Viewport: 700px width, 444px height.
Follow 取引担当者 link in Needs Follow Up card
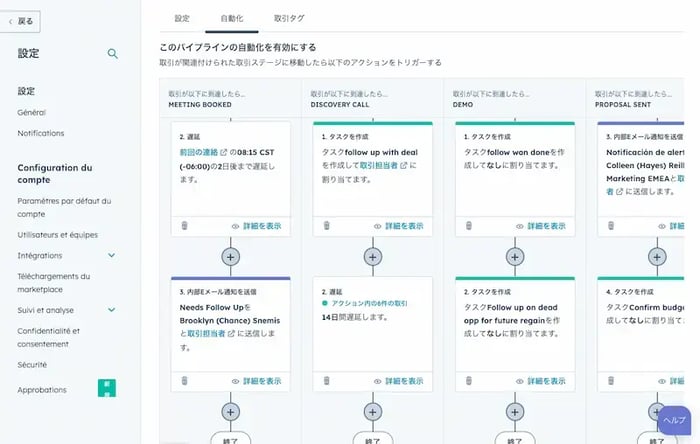pos(206,333)
